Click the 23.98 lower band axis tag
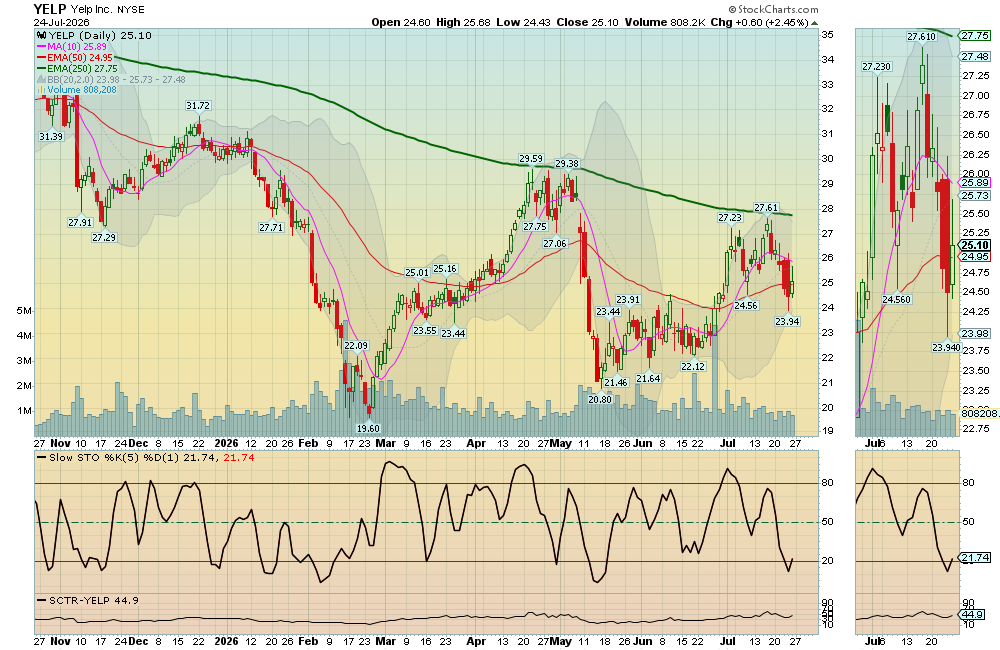The height and width of the screenshot is (650, 1000). [x=975, y=334]
